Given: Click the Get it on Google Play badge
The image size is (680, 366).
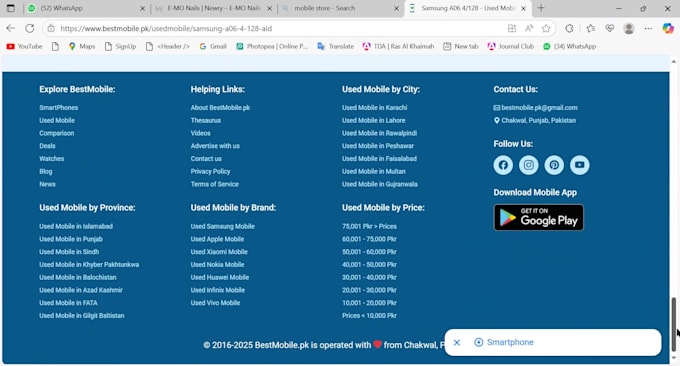Looking at the screenshot, I should tap(539, 217).
